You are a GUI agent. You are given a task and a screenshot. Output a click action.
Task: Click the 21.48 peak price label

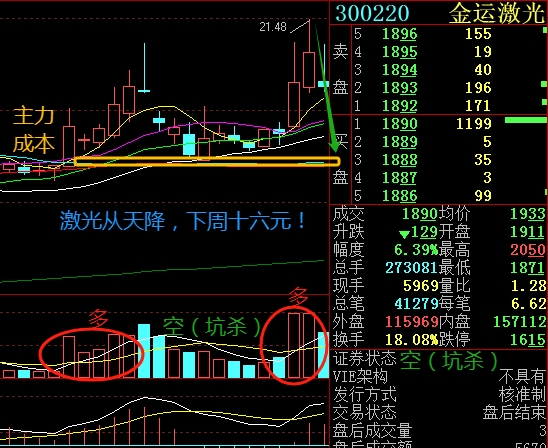point(273,27)
